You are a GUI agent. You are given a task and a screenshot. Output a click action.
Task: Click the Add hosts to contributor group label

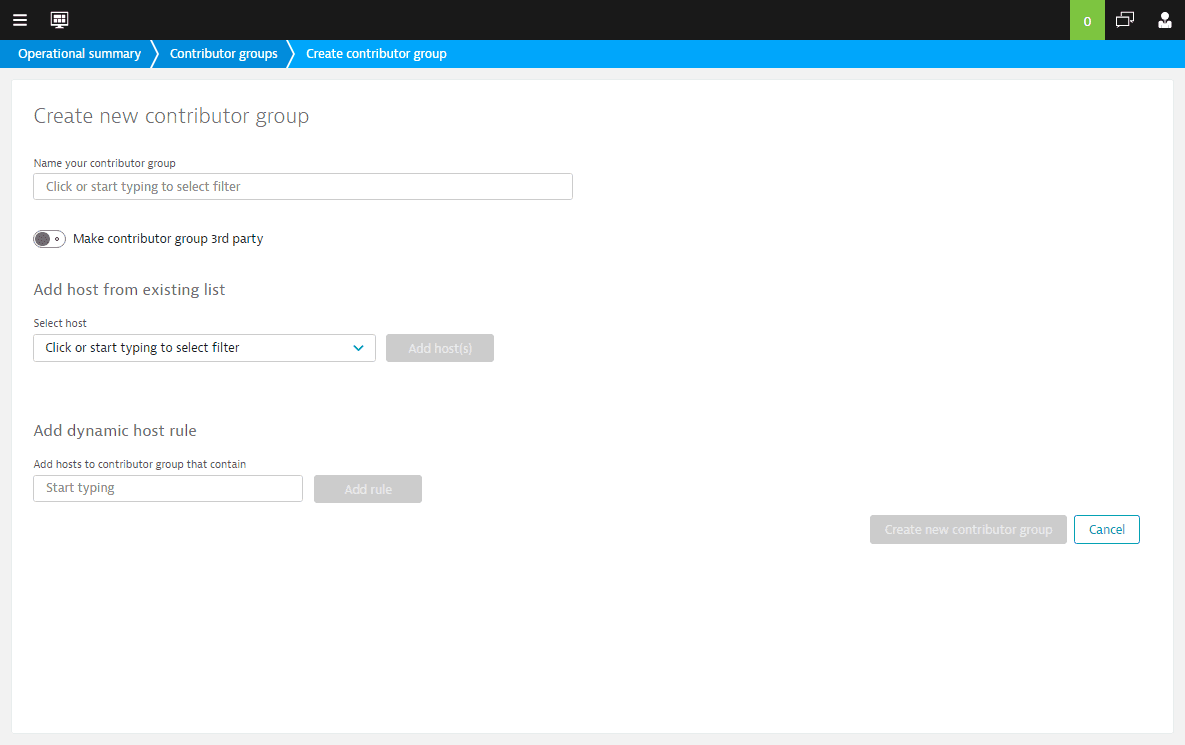pos(140,464)
